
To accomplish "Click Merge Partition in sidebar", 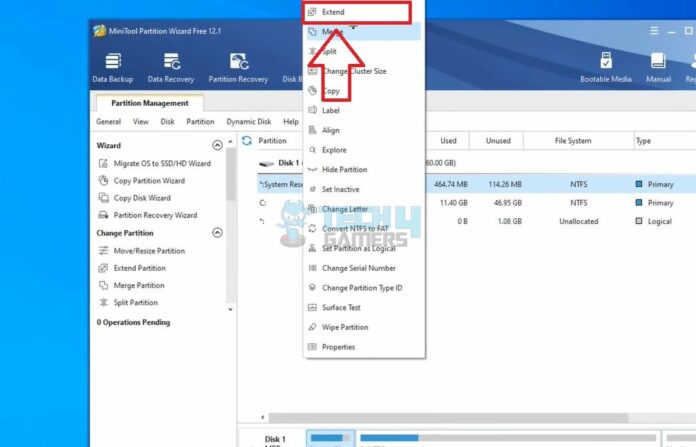I will tap(131, 285).
